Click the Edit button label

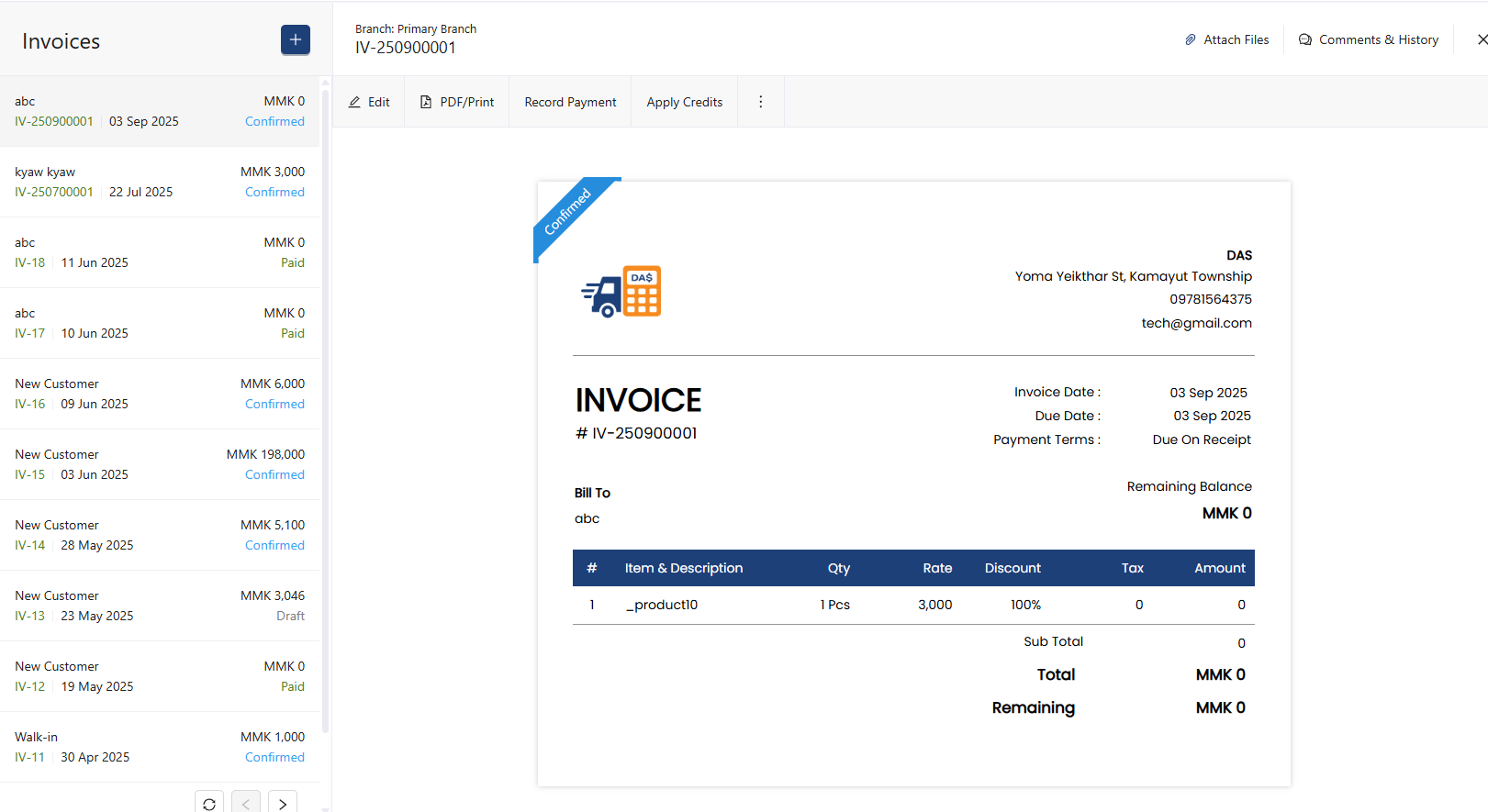379,102
